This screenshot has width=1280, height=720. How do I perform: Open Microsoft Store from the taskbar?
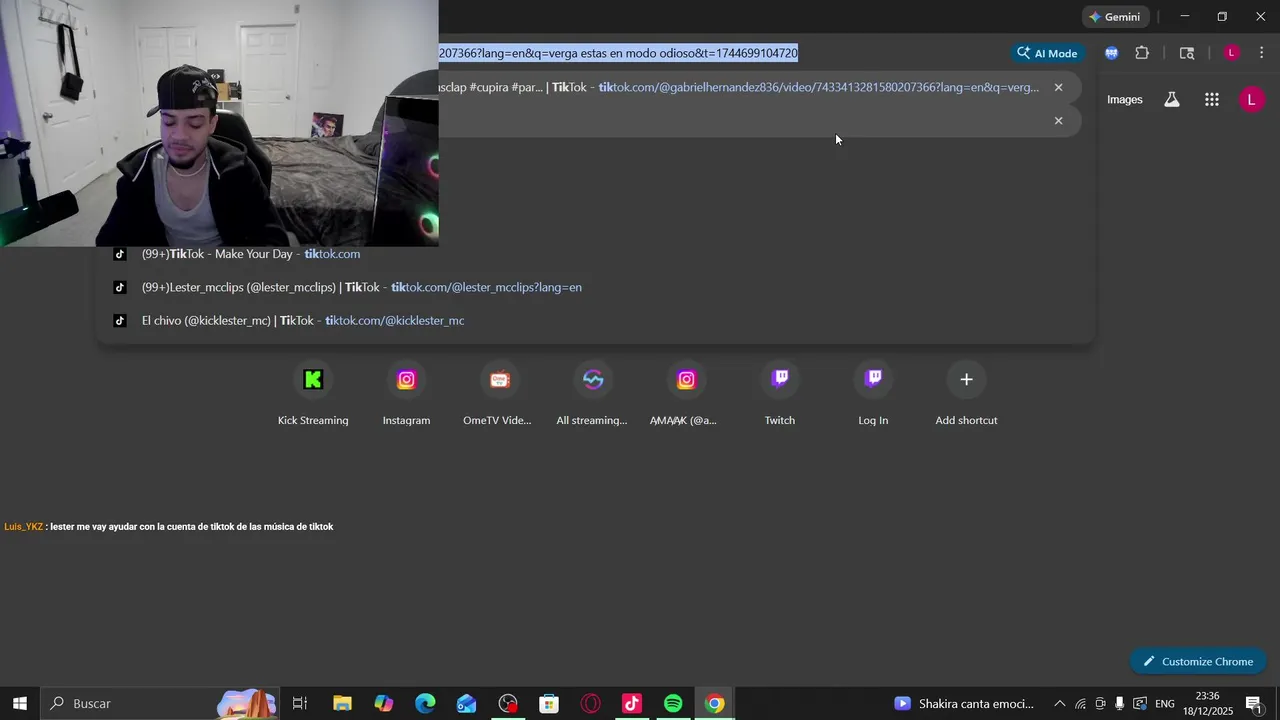[549, 703]
